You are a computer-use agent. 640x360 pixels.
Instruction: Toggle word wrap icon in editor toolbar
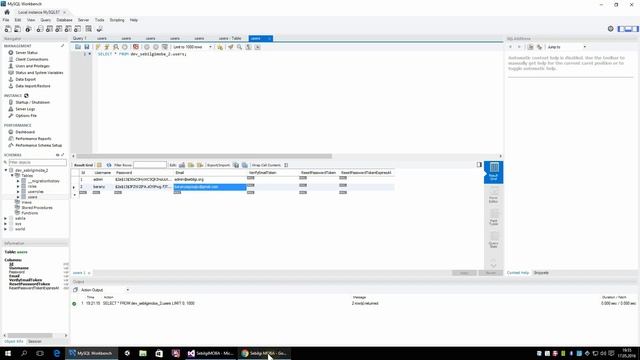[x=258, y=47]
